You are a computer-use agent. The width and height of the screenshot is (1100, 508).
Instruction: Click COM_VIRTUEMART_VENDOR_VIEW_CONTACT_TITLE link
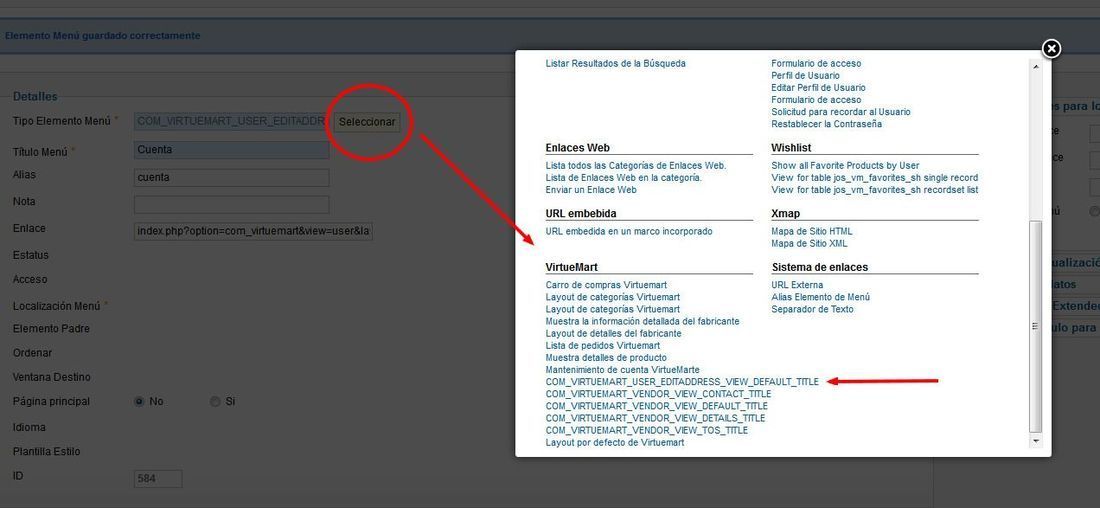pyautogui.click(x=658, y=394)
